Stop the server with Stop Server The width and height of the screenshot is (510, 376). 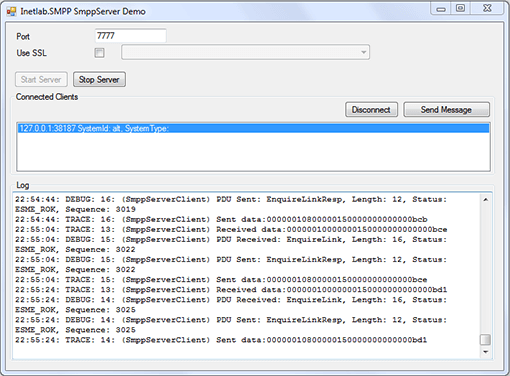[x=99, y=79]
